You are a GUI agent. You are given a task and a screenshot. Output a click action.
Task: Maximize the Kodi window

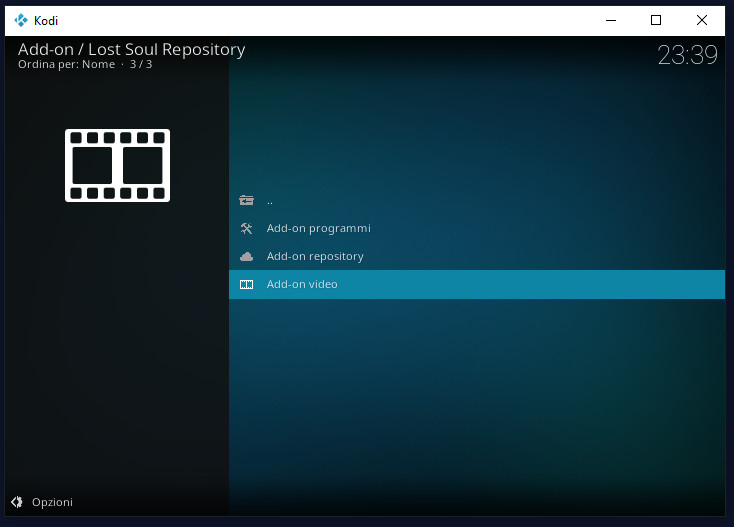[656, 20]
